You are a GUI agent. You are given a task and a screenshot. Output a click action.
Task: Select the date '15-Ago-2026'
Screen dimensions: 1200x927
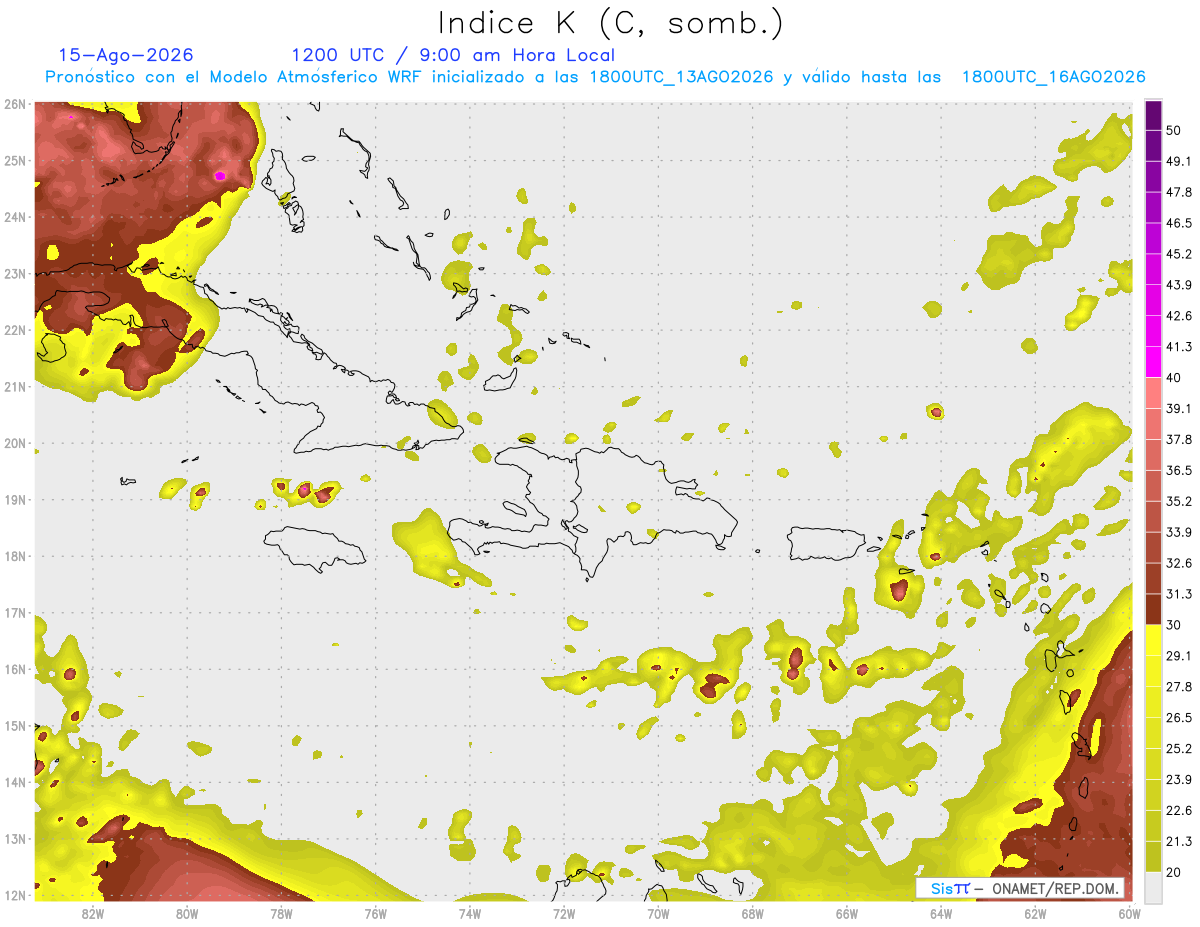[x=126, y=55]
